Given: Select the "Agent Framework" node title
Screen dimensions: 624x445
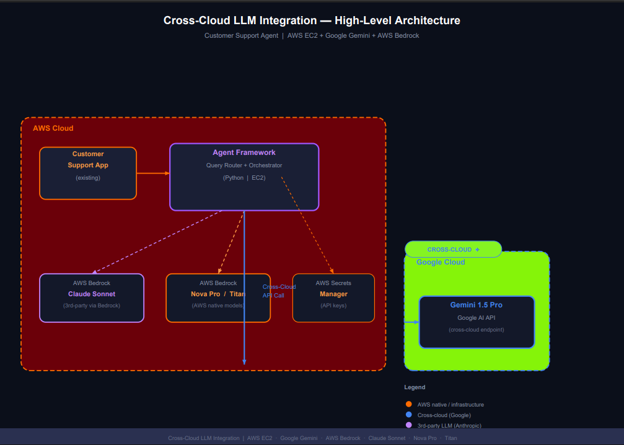Looking at the screenshot, I should coord(244,152).
